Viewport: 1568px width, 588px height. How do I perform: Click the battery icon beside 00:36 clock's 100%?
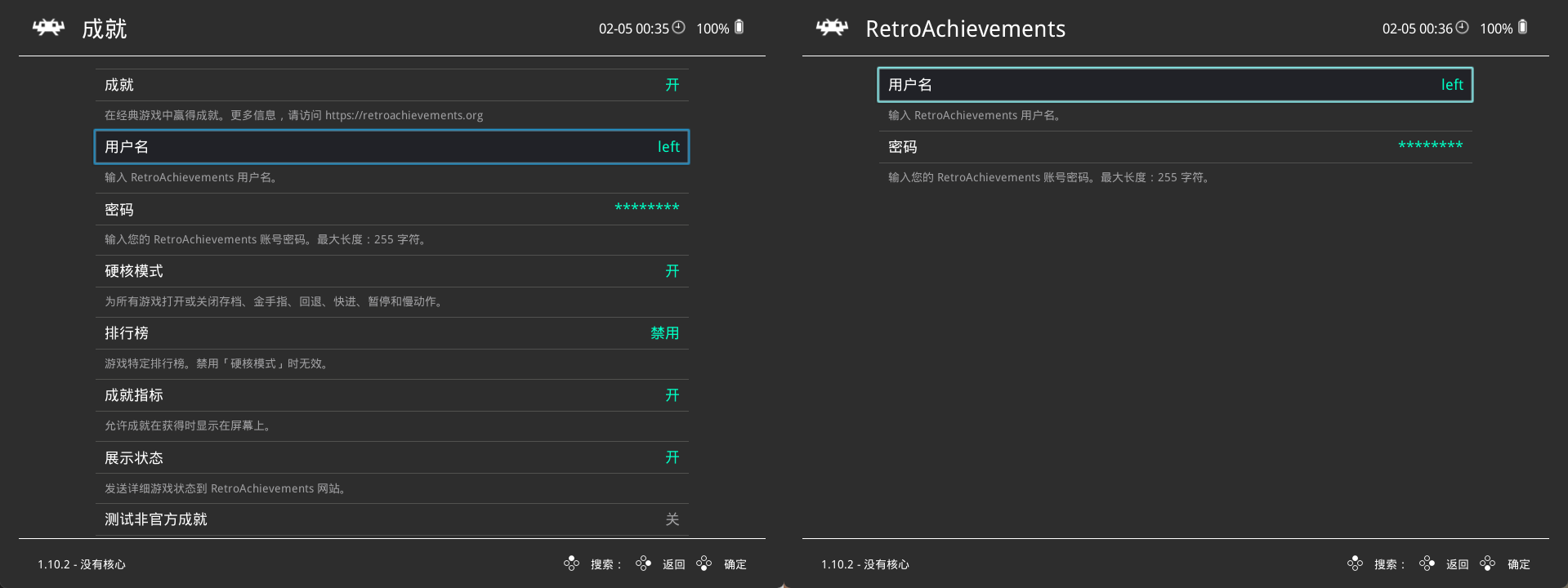pos(1522,28)
